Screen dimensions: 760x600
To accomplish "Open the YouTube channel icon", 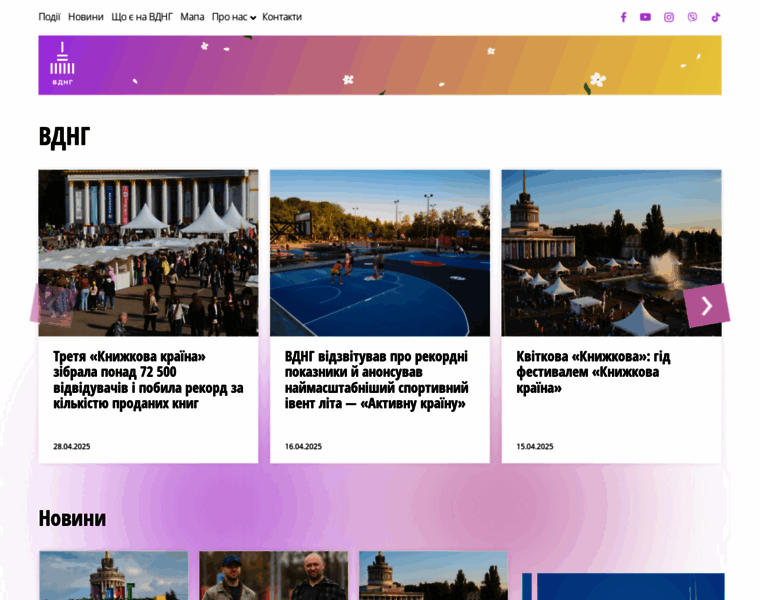I will (x=645, y=17).
